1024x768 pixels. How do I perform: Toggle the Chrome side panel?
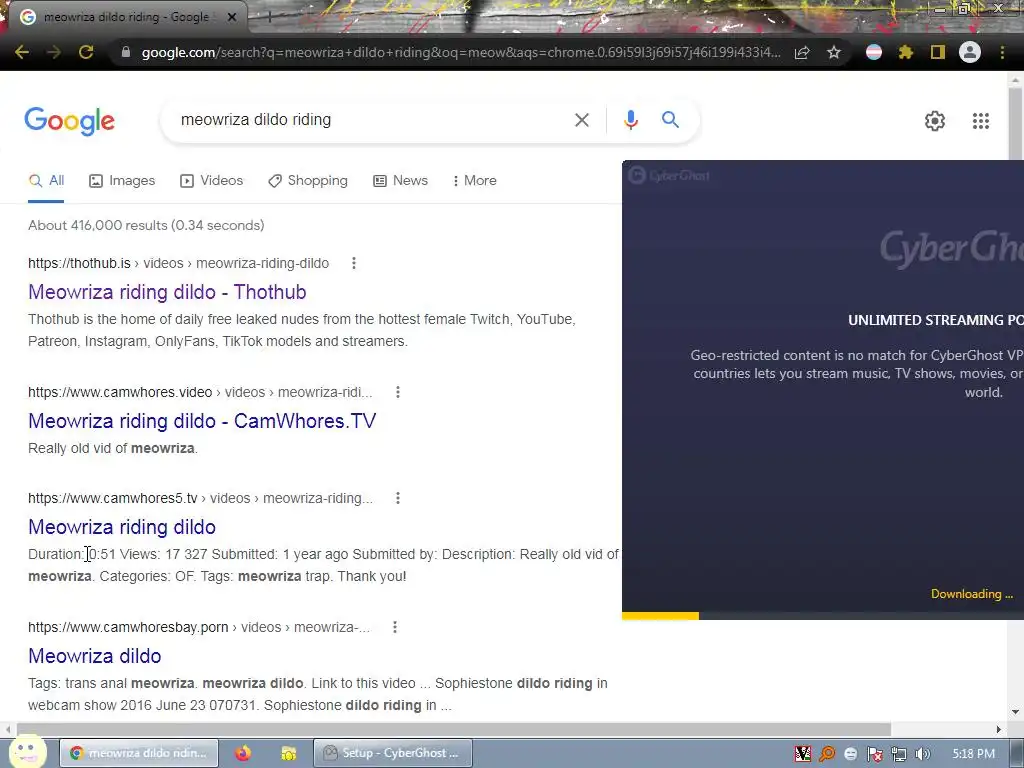[x=938, y=52]
